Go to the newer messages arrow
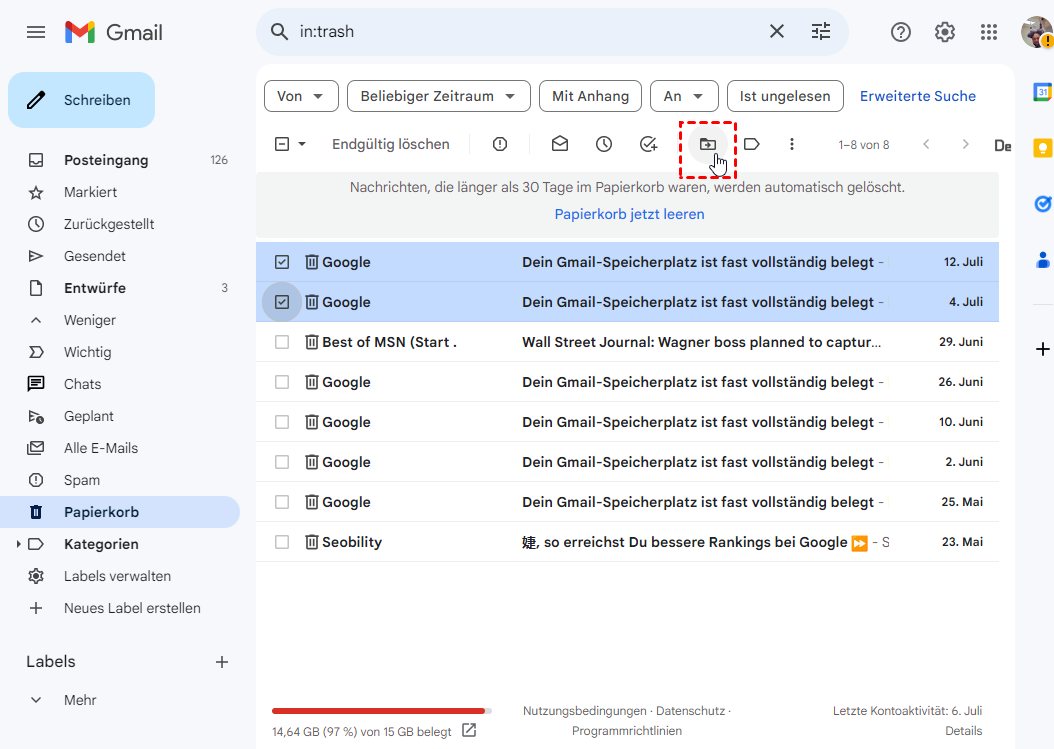 click(x=926, y=144)
